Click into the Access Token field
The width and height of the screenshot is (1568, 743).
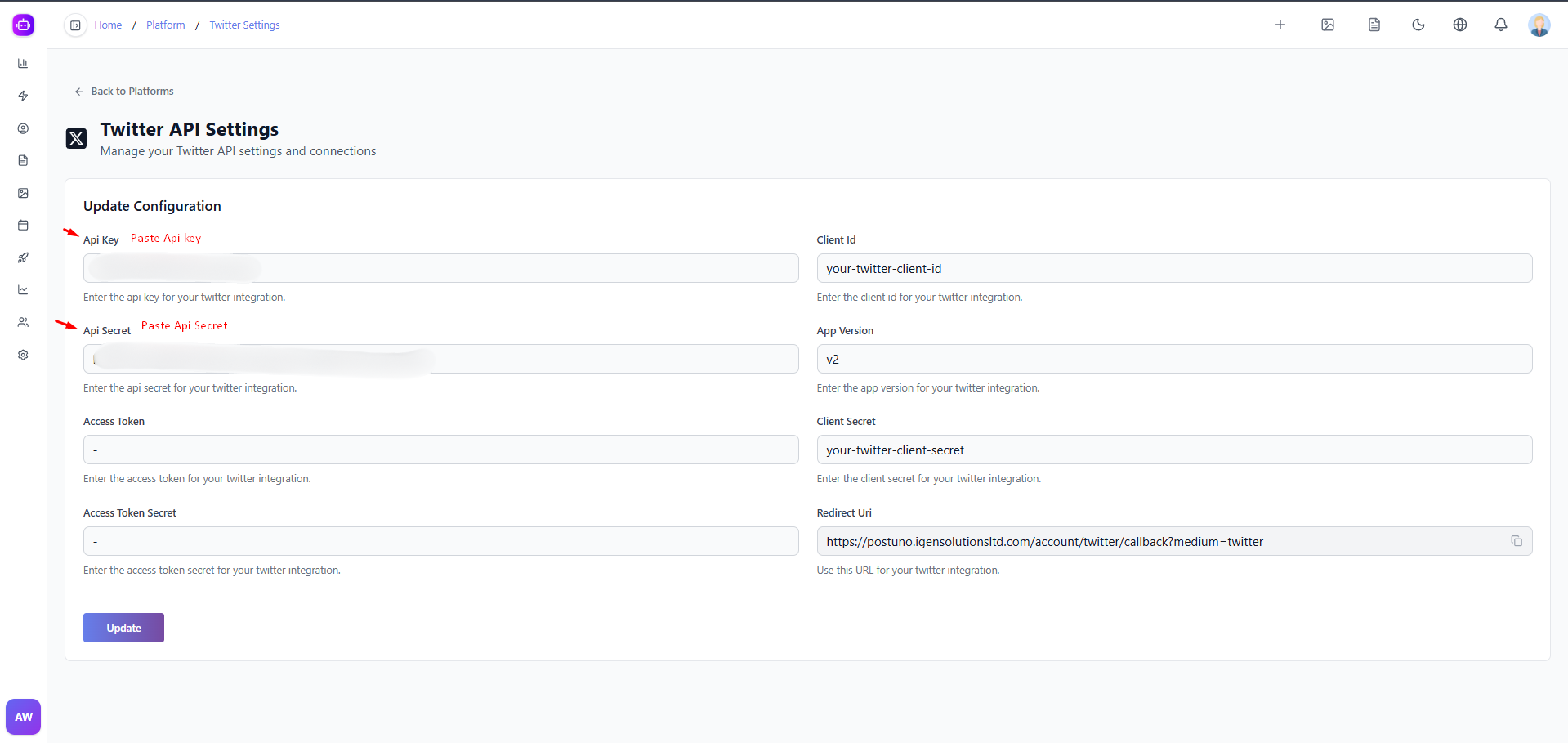pyautogui.click(x=440, y=450)
